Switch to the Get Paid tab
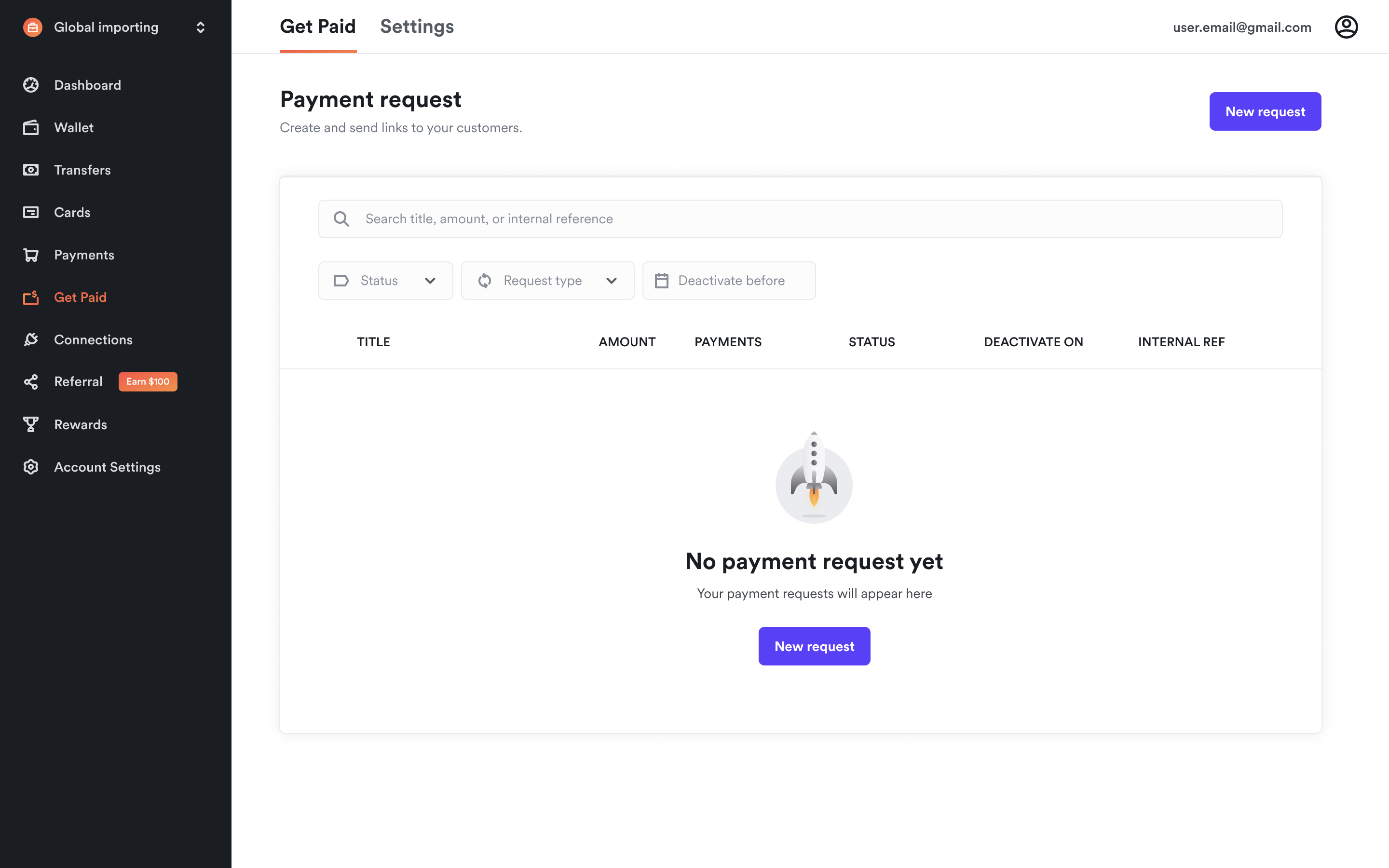This screenshot has width=1389, height=868. point(317,27)
